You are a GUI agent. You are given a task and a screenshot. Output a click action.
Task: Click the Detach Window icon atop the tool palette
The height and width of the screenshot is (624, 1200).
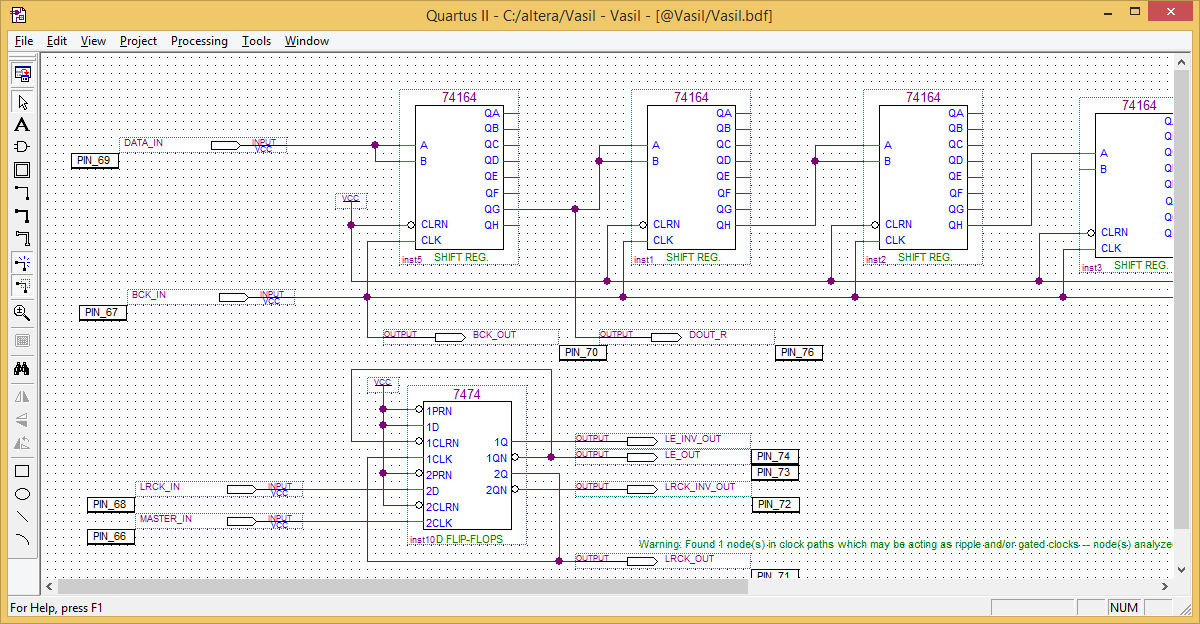tap(22, 73)
